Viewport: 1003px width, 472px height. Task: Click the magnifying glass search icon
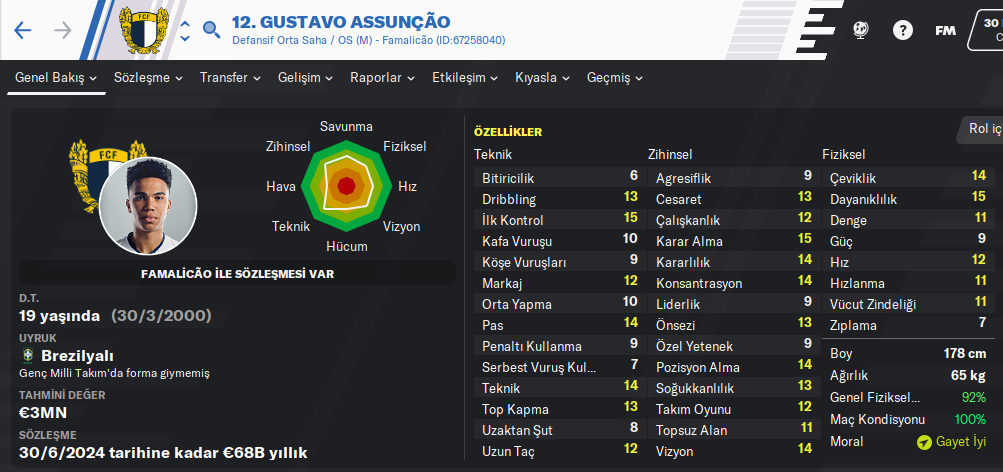point(211,30)
